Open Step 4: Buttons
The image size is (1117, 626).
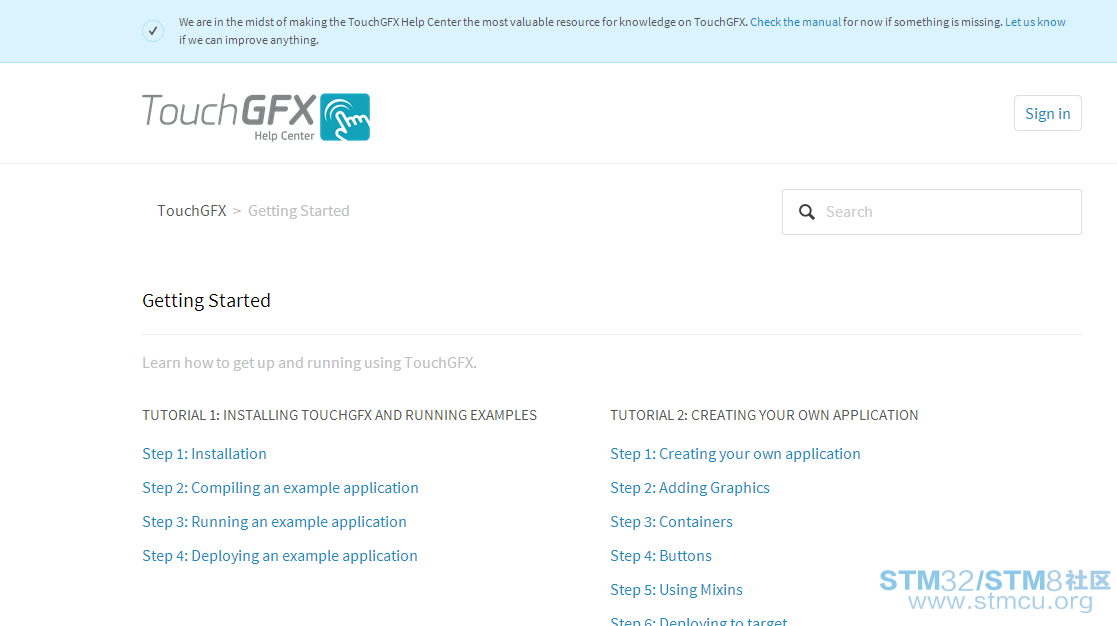coord(660,556)
